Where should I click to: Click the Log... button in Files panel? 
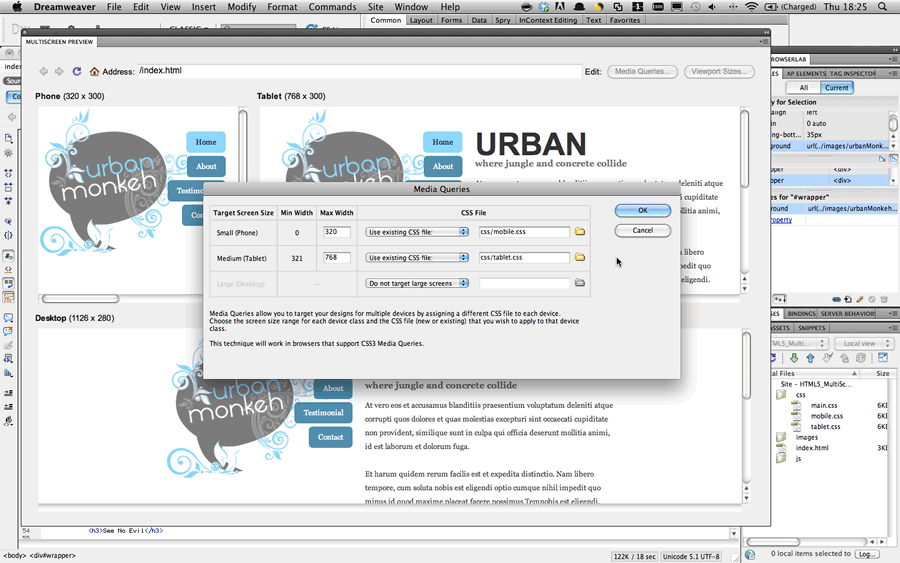[x=867, y=554]
